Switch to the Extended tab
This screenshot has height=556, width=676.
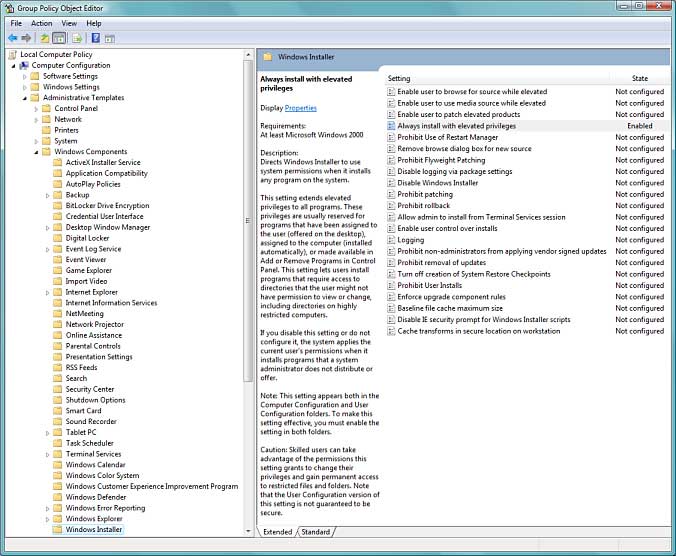click(x=277, y=532)
